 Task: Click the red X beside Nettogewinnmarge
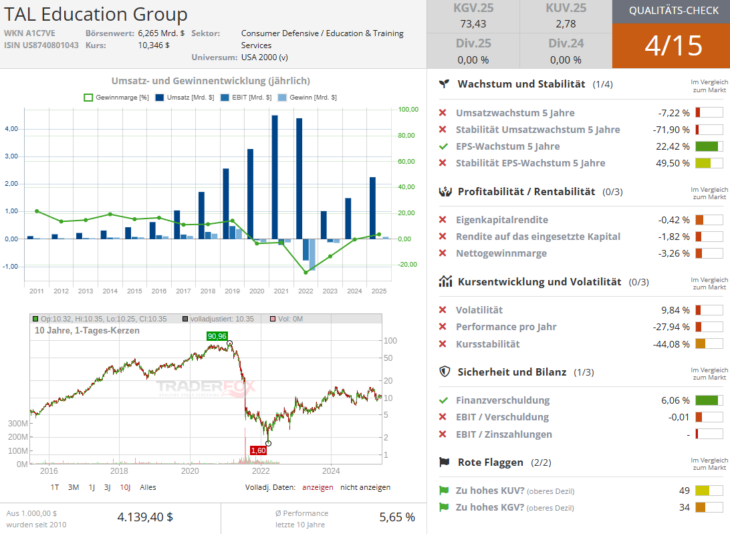pos(443,253)
